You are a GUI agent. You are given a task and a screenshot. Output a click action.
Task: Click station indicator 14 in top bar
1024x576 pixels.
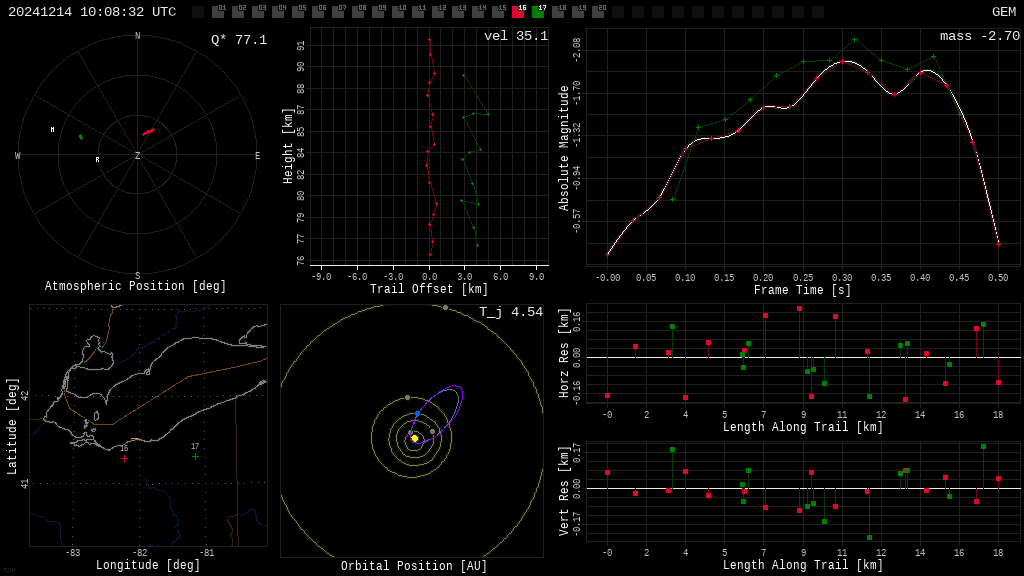pos(478,11)
